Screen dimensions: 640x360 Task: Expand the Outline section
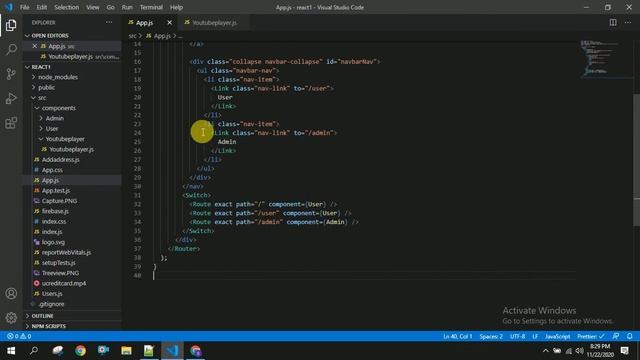42,316
